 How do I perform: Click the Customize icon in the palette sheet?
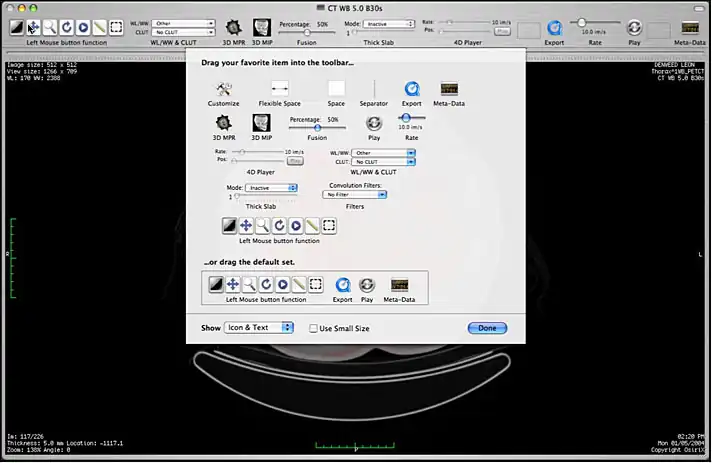(x=223, y=89)
